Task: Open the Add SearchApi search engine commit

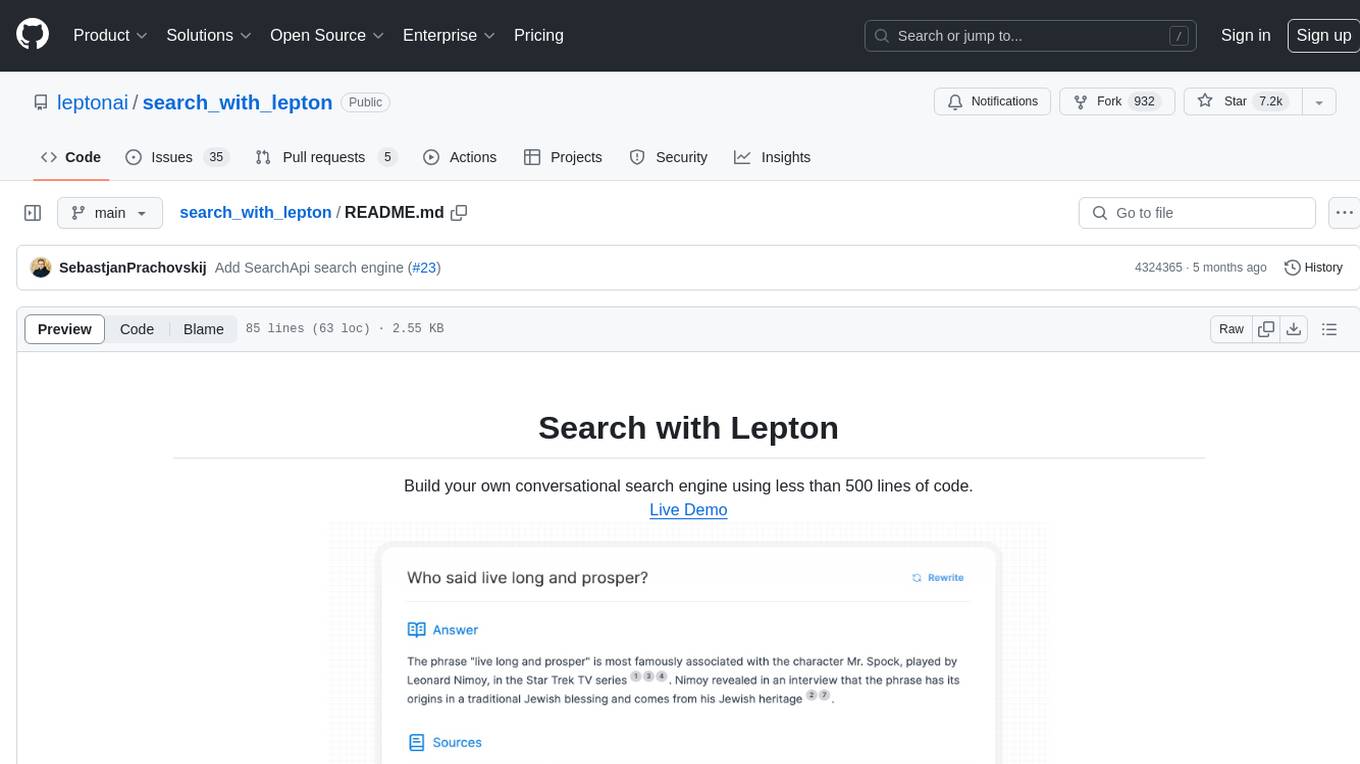Action: pyautogui.click(x=309, y=267)
